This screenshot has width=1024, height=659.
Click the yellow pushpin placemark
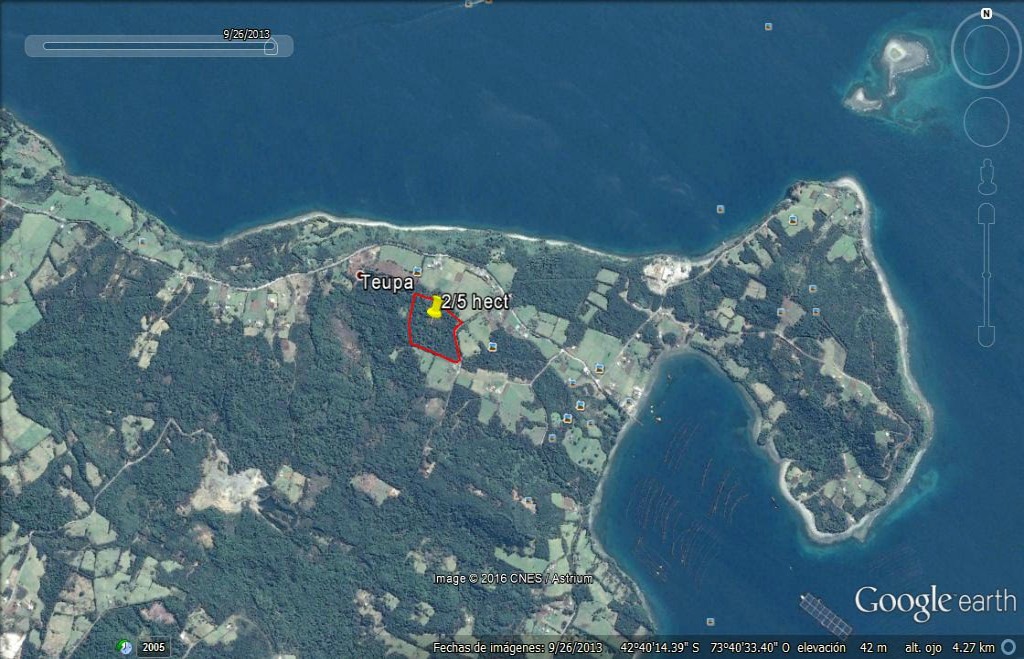[x=435, y=307]
